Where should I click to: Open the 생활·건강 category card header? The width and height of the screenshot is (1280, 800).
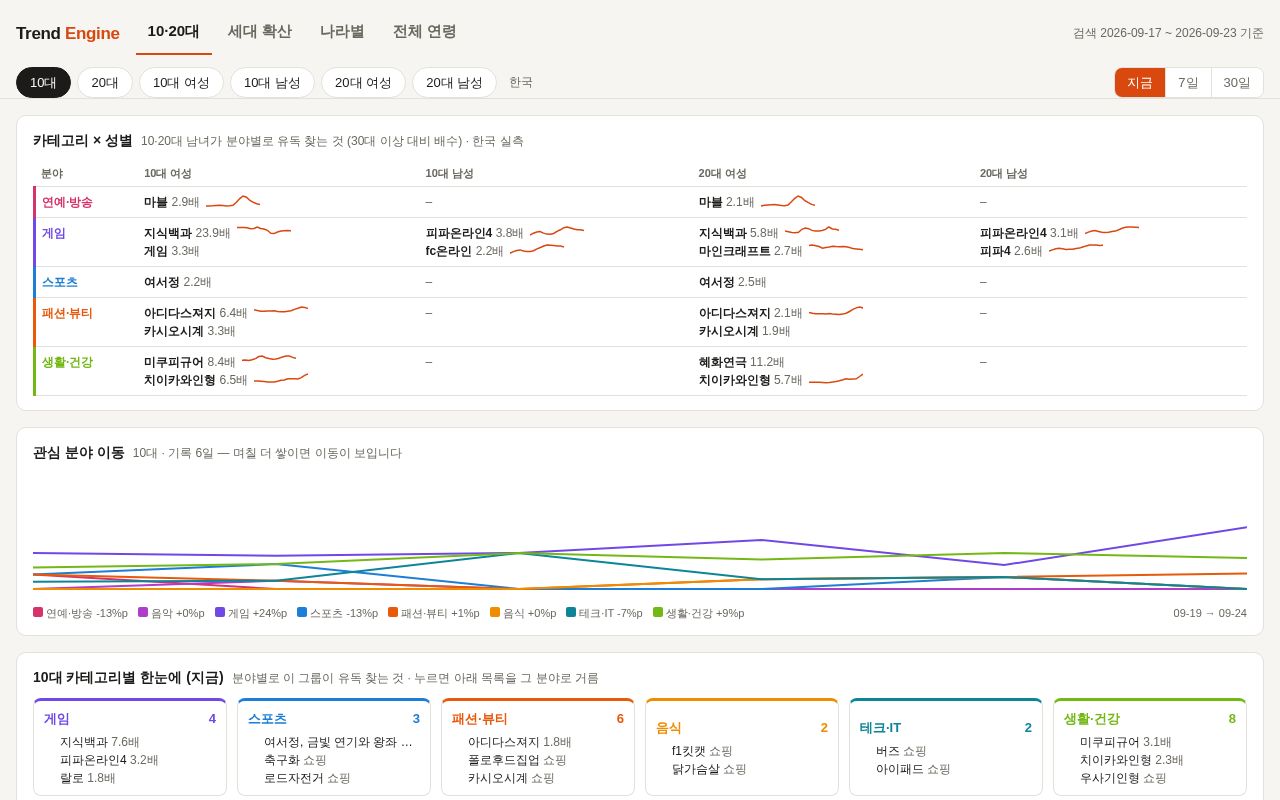(x=1150, y=718)
